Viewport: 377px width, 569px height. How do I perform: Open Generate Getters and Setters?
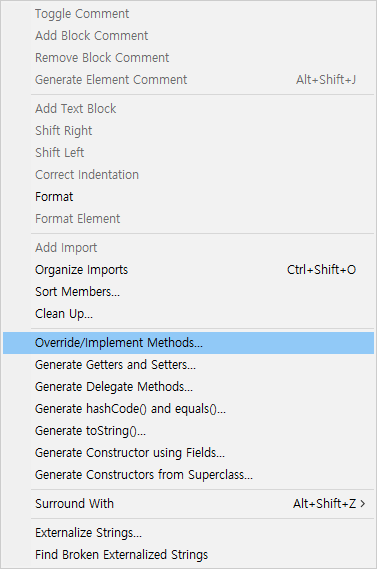pyautogui.click(x=188, y=365)
